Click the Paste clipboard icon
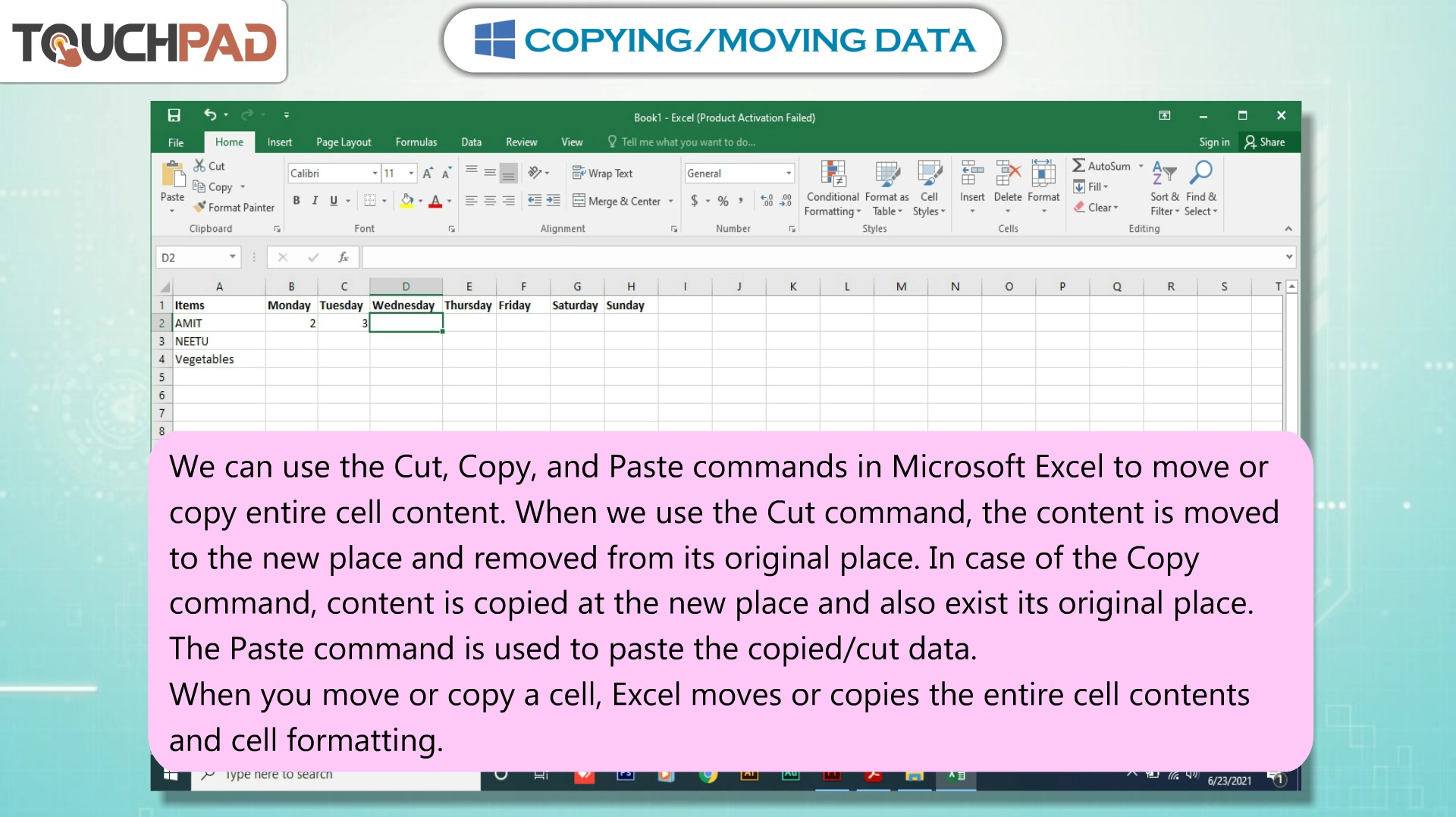The width and height of the screenshot is (1456, 817). (x=173, y=174)
